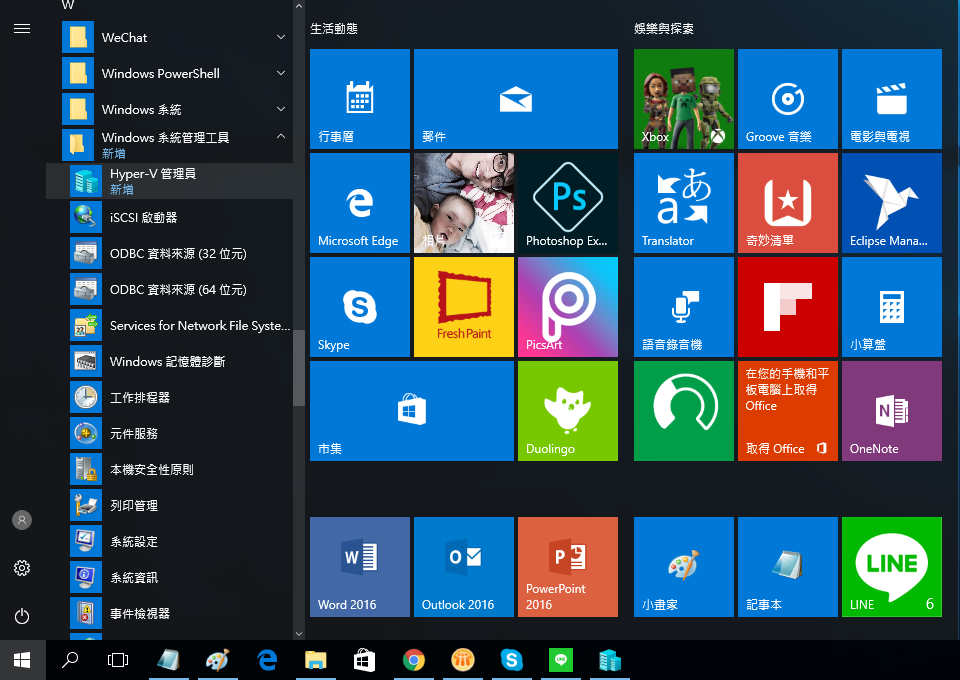Open the Photos tile (相片)
The width and height of the screenshot is (960, 680).
(x=463, y=203)
